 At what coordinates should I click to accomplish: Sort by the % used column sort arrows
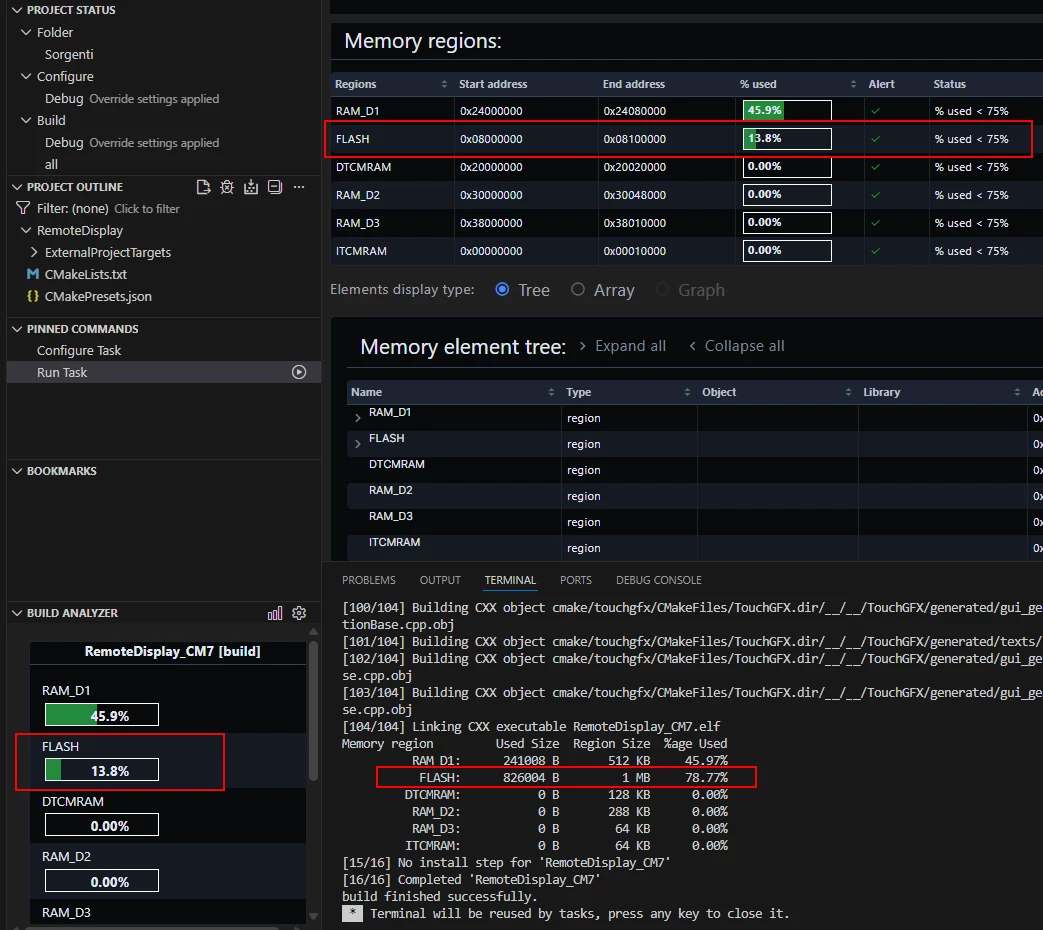pyautogui.click(x=853, y=84)
